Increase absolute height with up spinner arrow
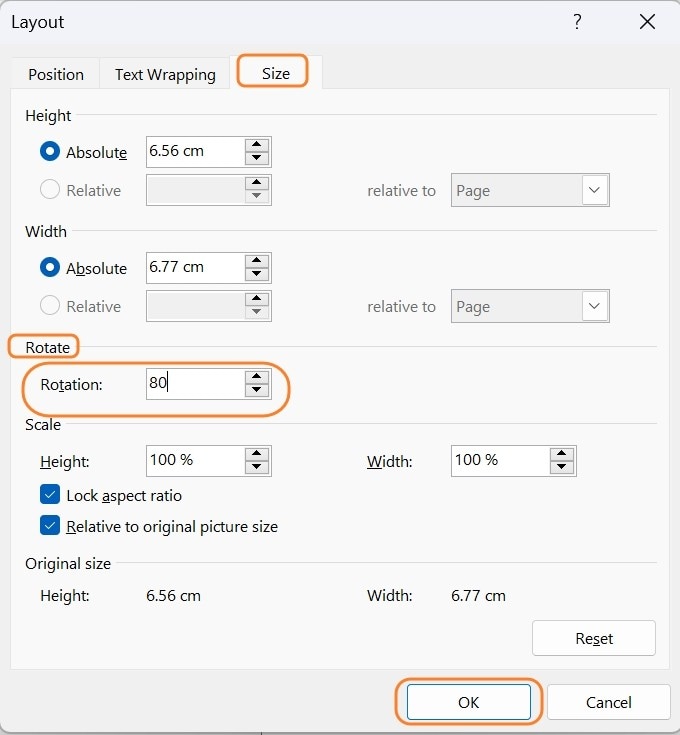The height and width of the screenshot is (735, 680). pyautogui.click(x=258, y=145)
